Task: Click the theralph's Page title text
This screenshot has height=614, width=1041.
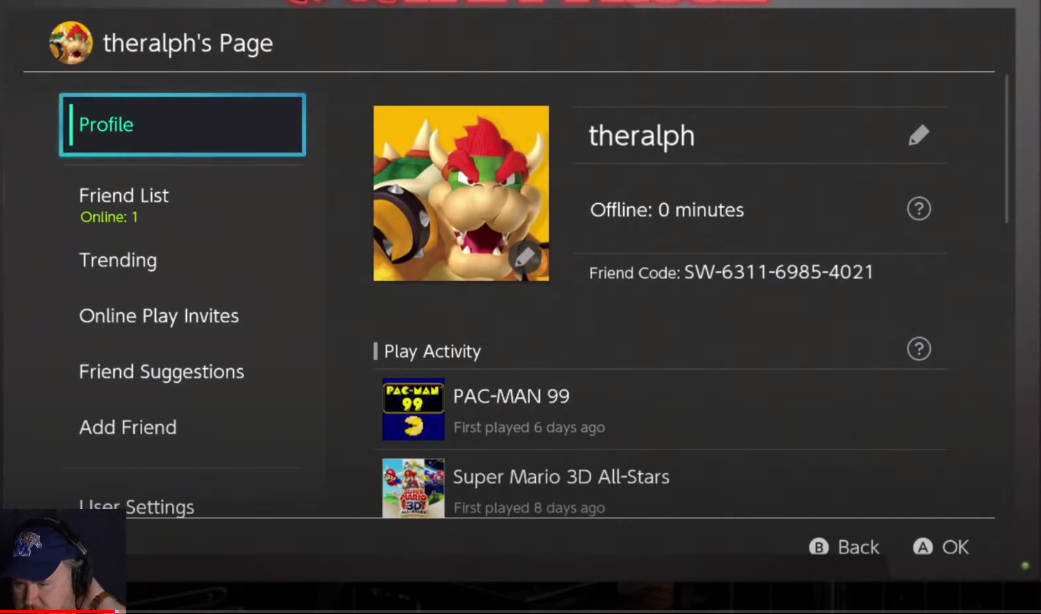Action: 188,43
